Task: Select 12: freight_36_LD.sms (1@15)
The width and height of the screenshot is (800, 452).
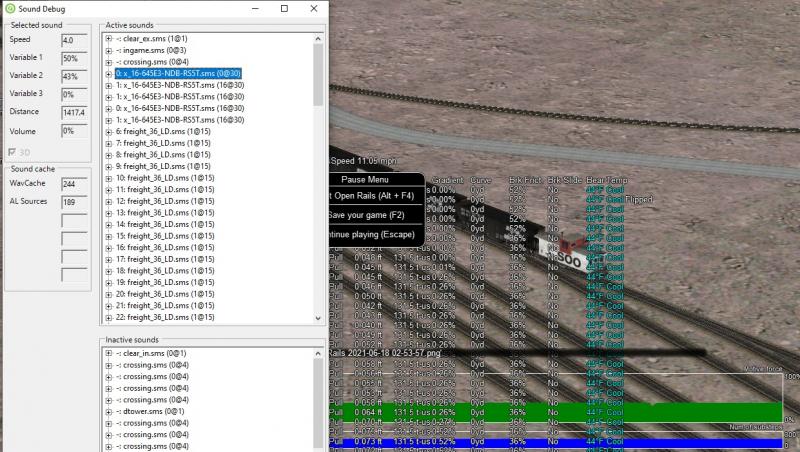Action: 165,201
